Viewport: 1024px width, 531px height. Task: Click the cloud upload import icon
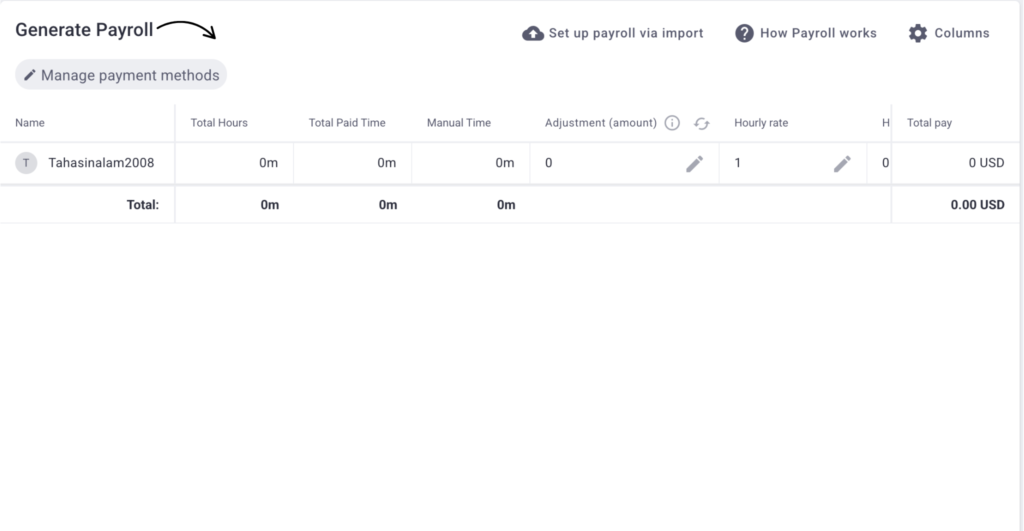click(533, 33)
